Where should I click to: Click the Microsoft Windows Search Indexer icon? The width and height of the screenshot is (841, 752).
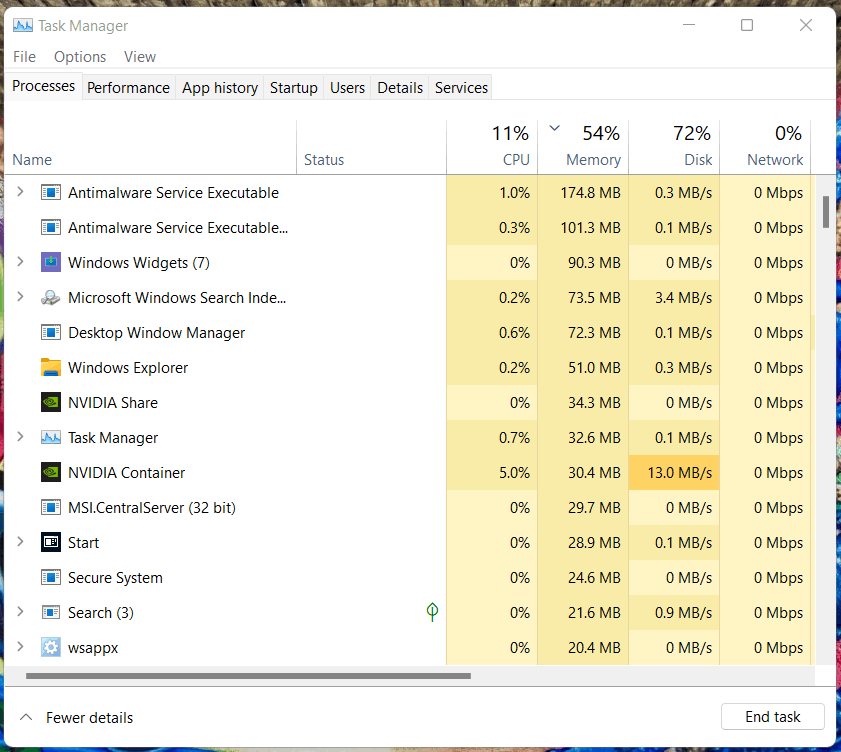click(51, 297)
